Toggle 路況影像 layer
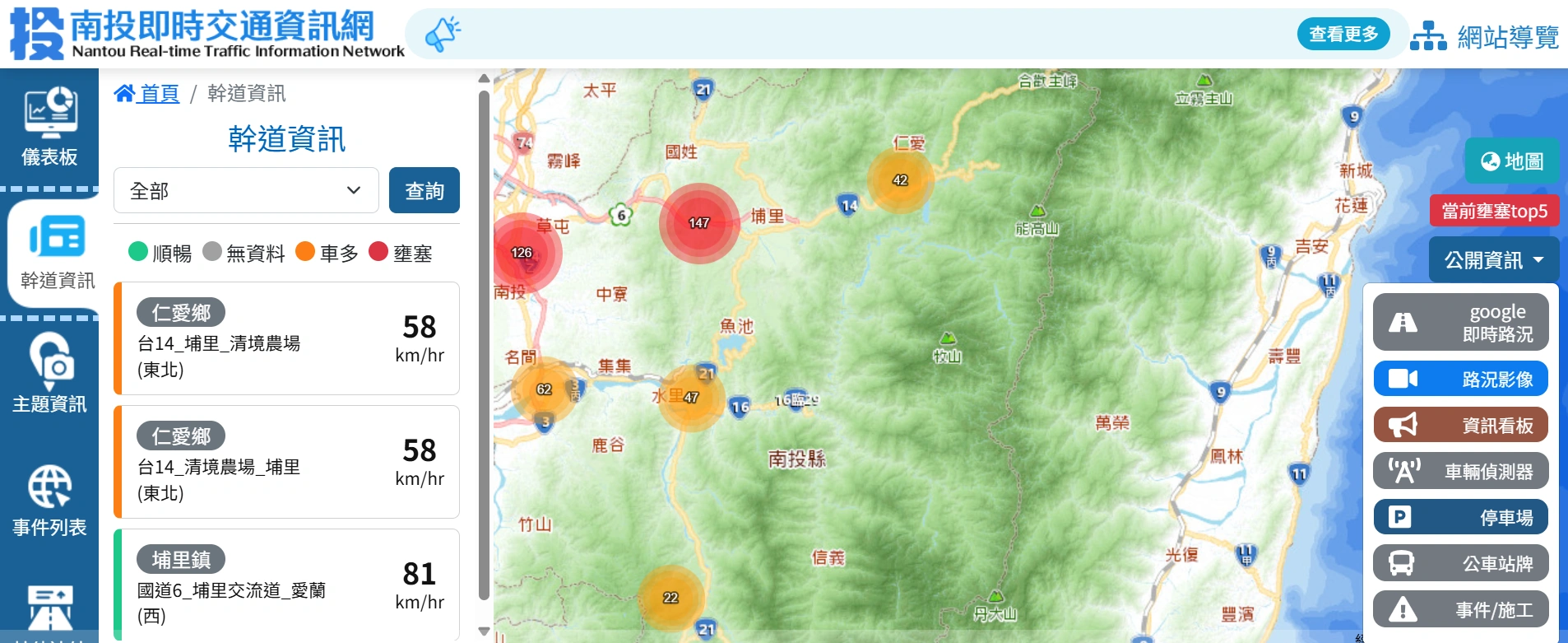Image resolution: width=1568 pixels, height=643 pixels. click(x=1461, y=379)
